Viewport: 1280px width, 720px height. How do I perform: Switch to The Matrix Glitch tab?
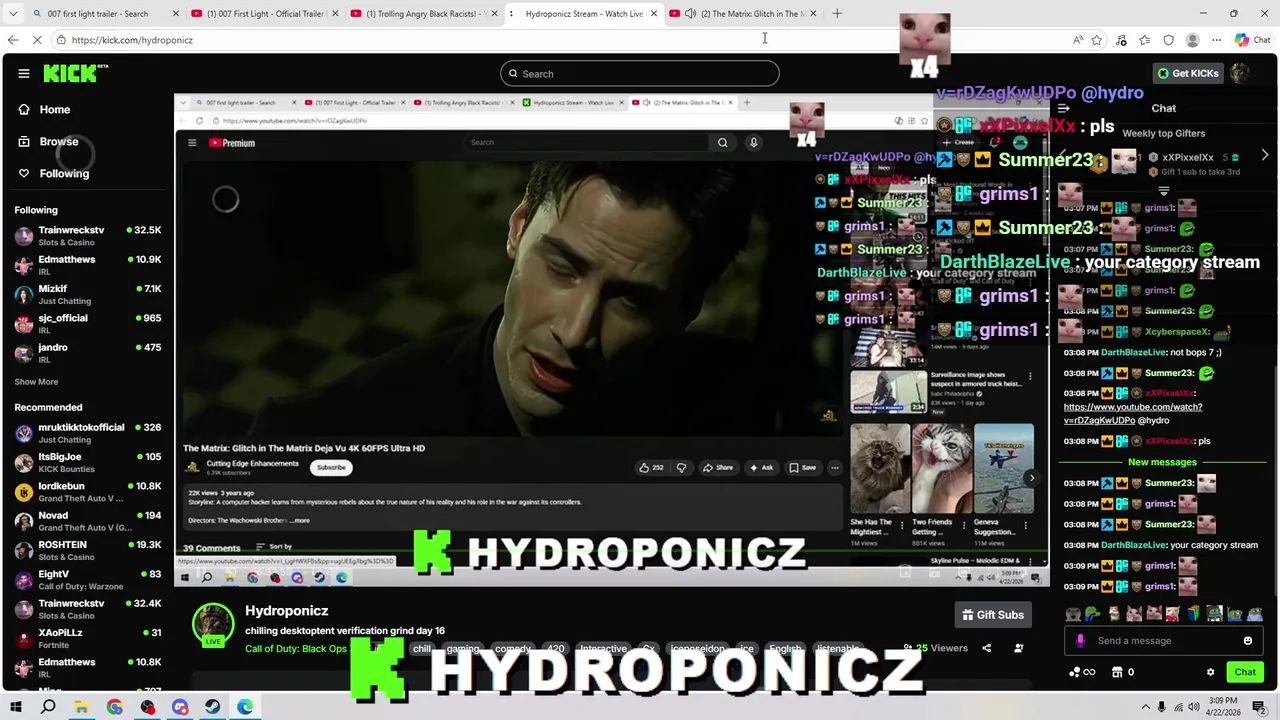742,13
